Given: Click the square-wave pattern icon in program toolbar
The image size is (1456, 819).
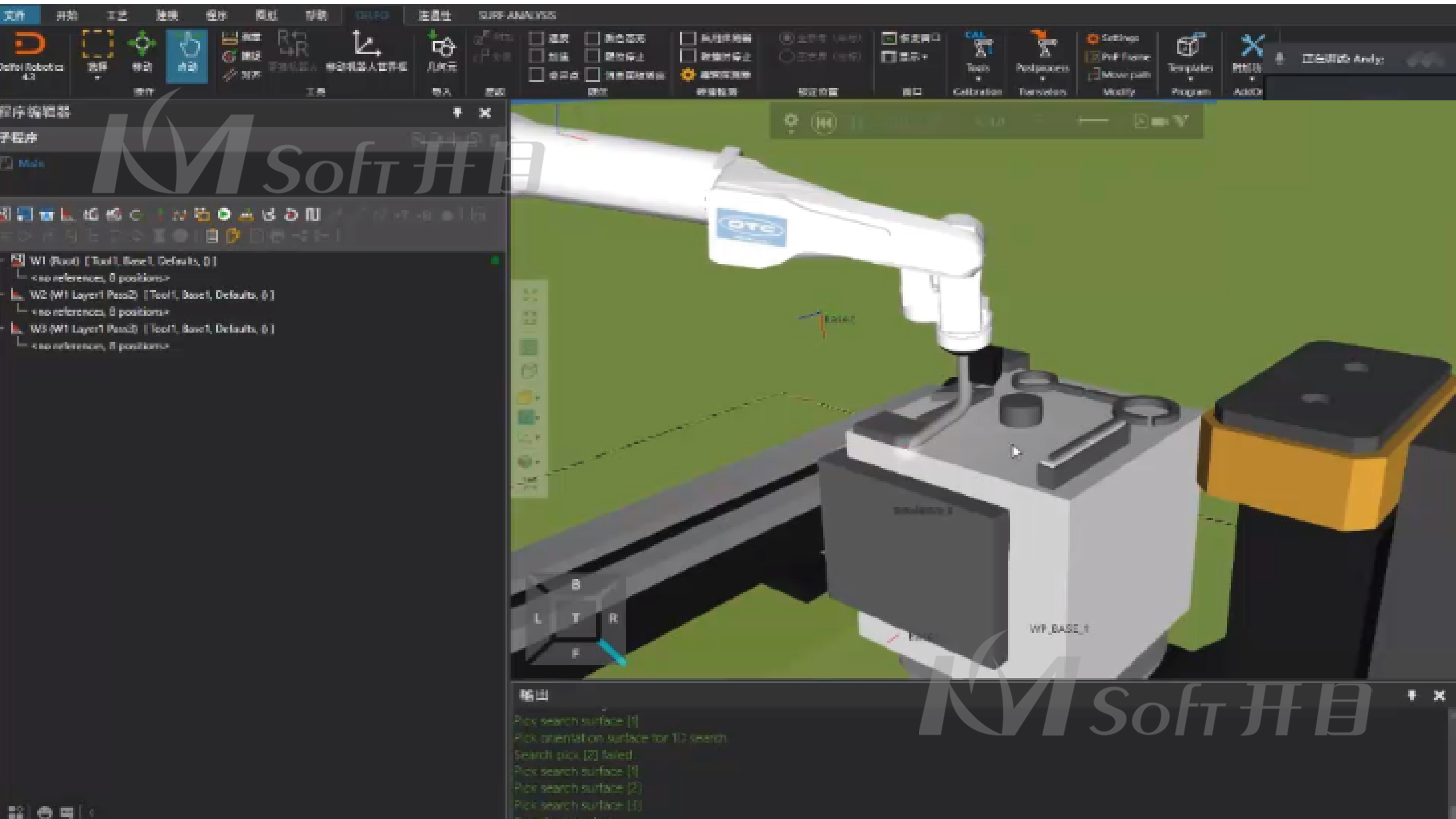Looking at the screenshot, I should [313, 215].
